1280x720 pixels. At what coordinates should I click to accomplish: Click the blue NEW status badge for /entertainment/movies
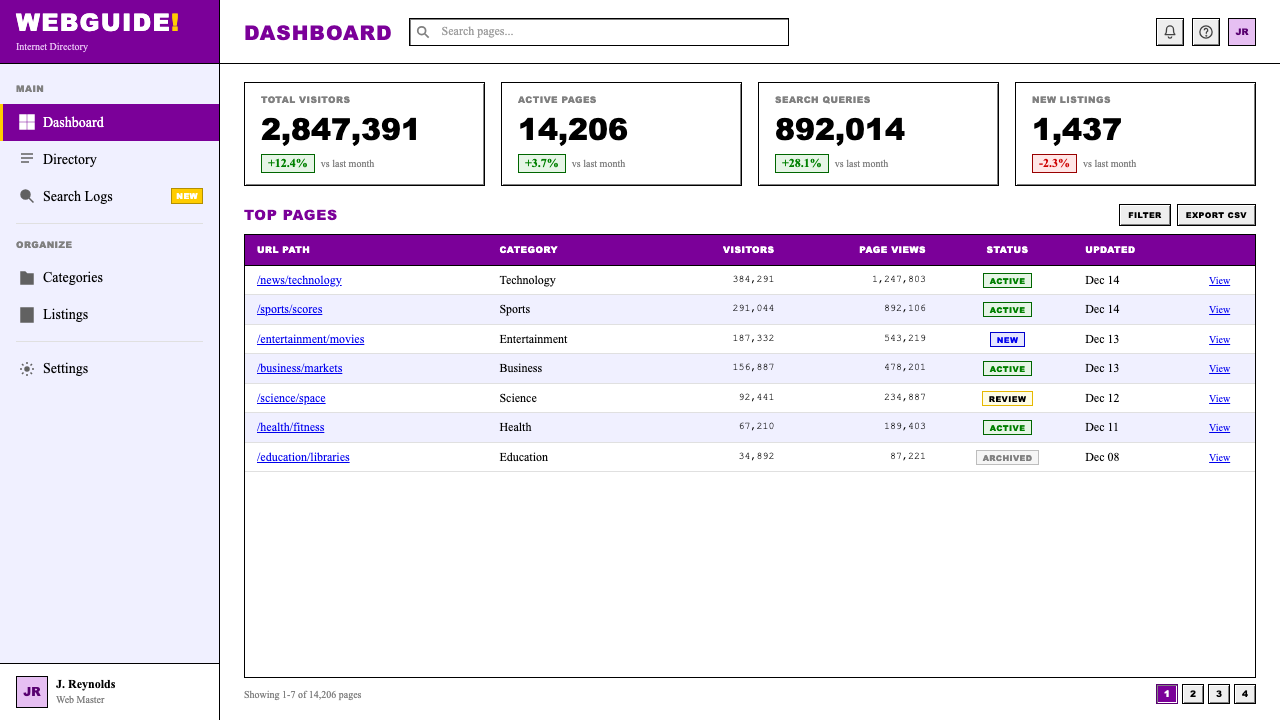tap(1007, 340)
